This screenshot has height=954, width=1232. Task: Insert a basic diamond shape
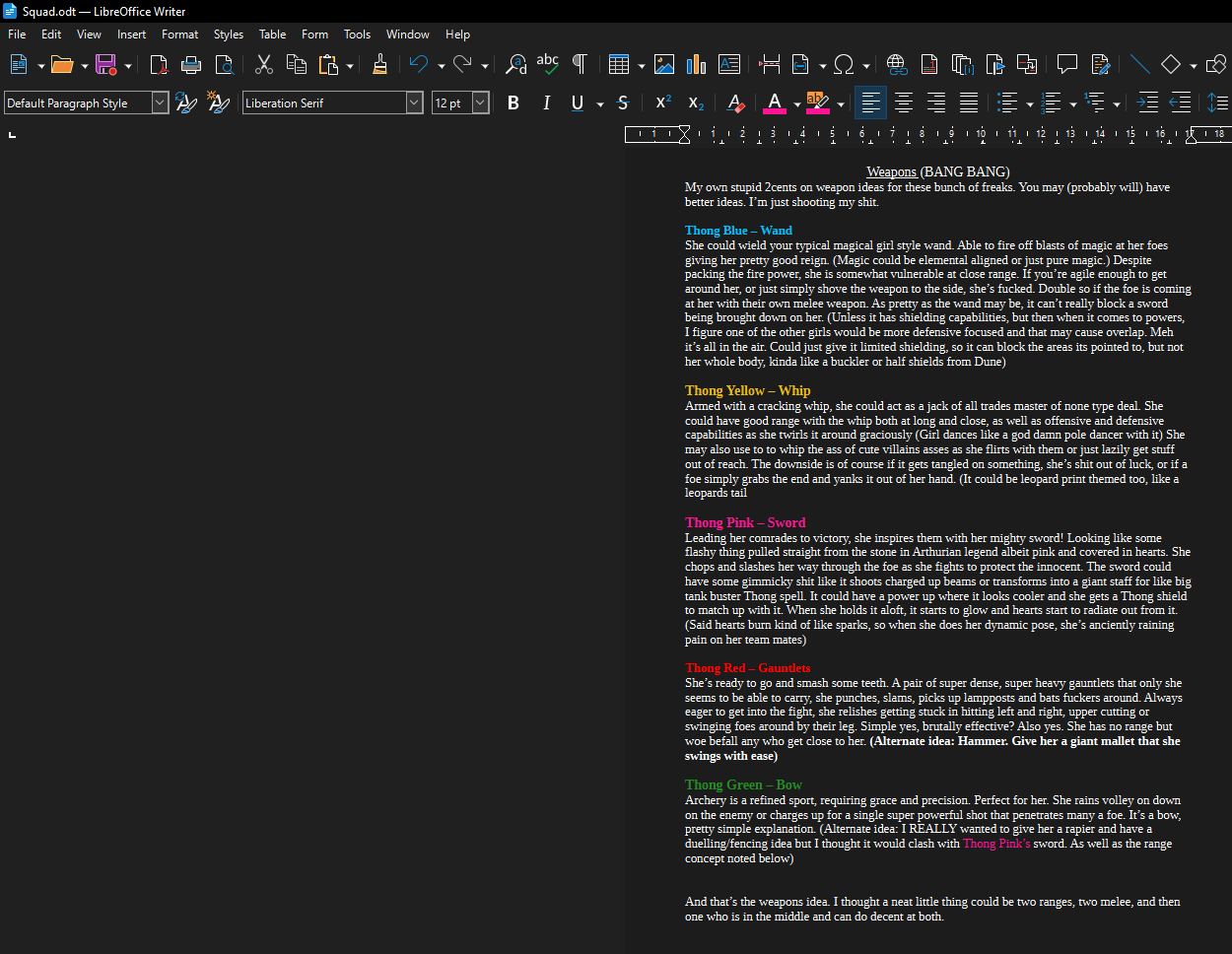[1171, 64]
